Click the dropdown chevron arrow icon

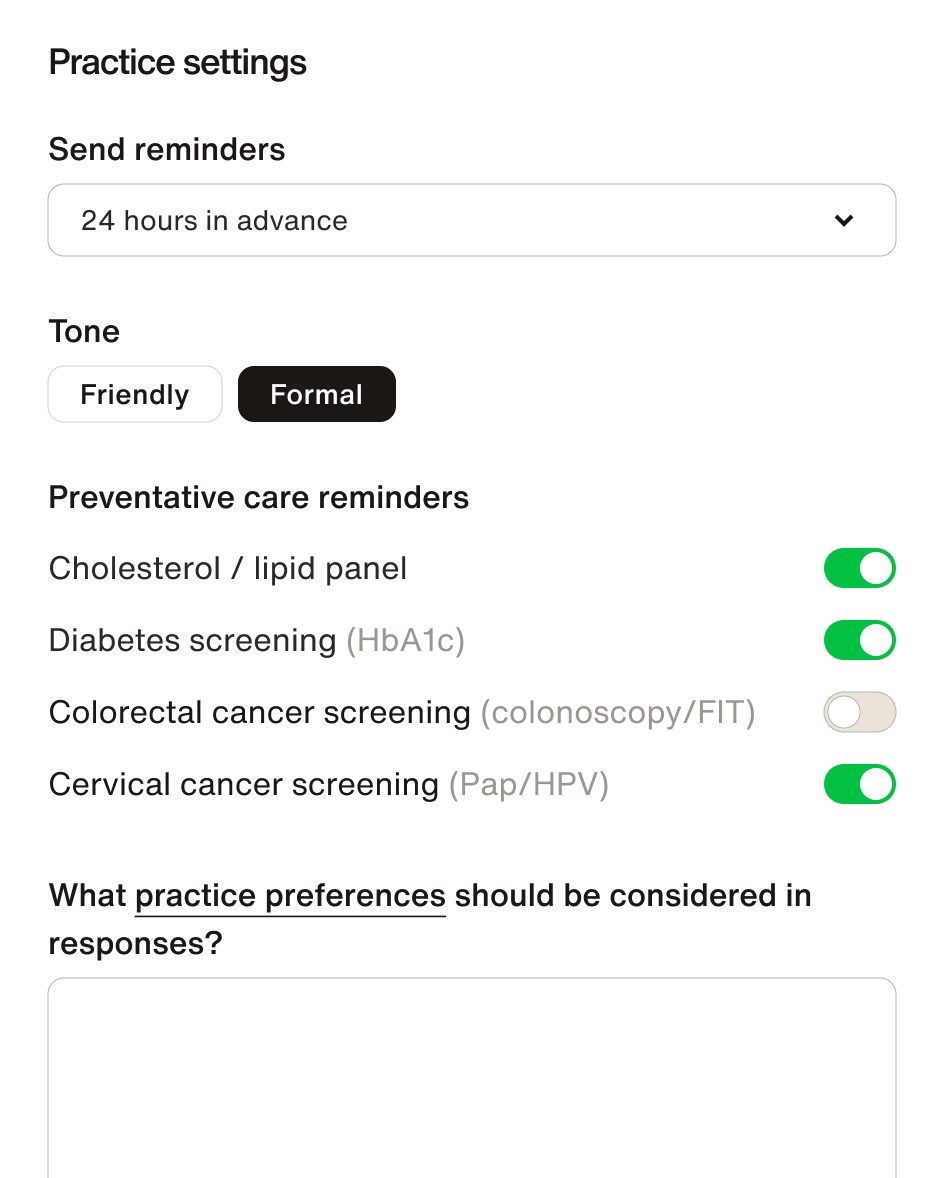(844, 221)
